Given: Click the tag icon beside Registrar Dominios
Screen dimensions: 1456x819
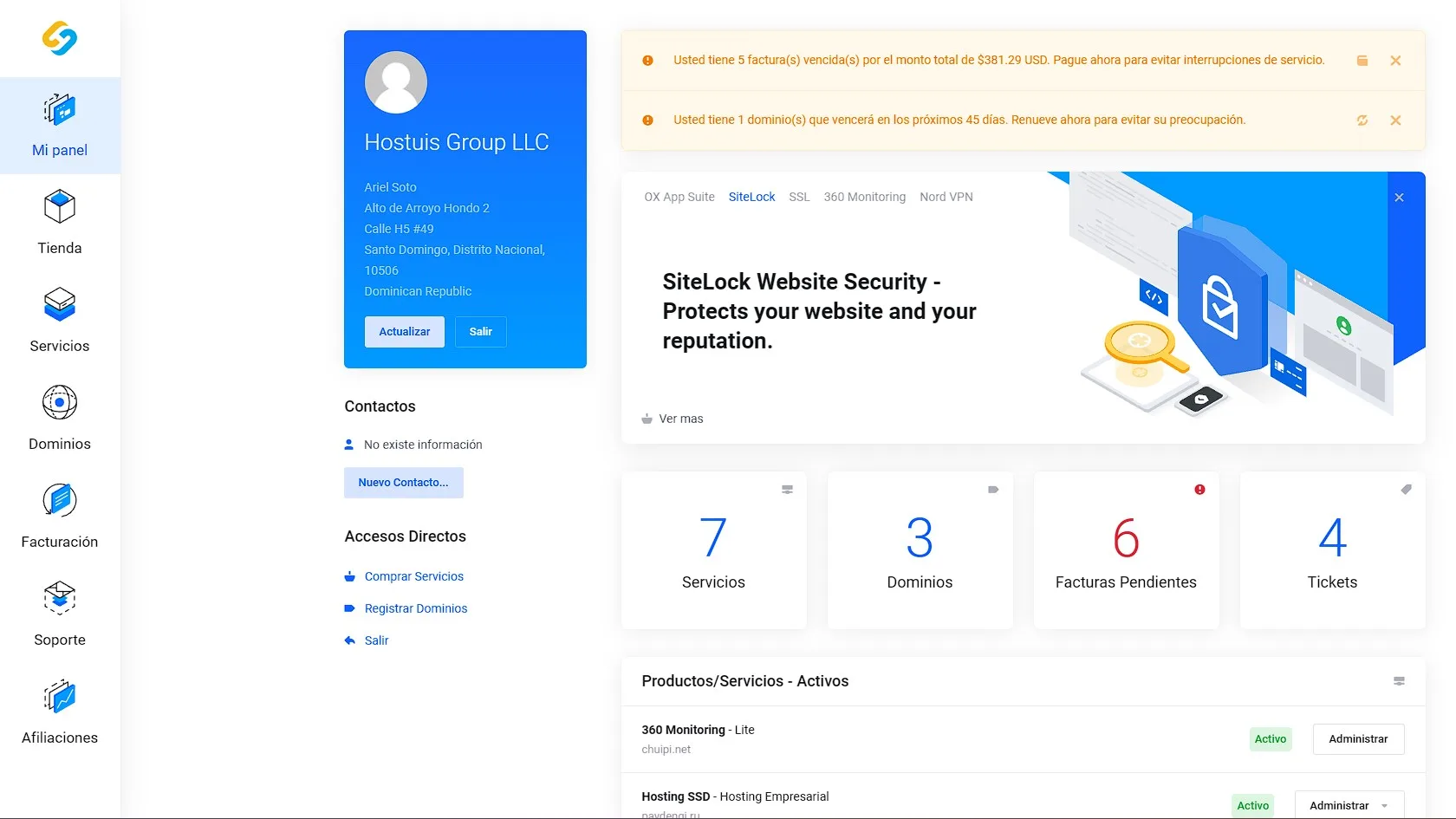Looking at the screenshot, I should pyautogui.click(x=349, y=608).
